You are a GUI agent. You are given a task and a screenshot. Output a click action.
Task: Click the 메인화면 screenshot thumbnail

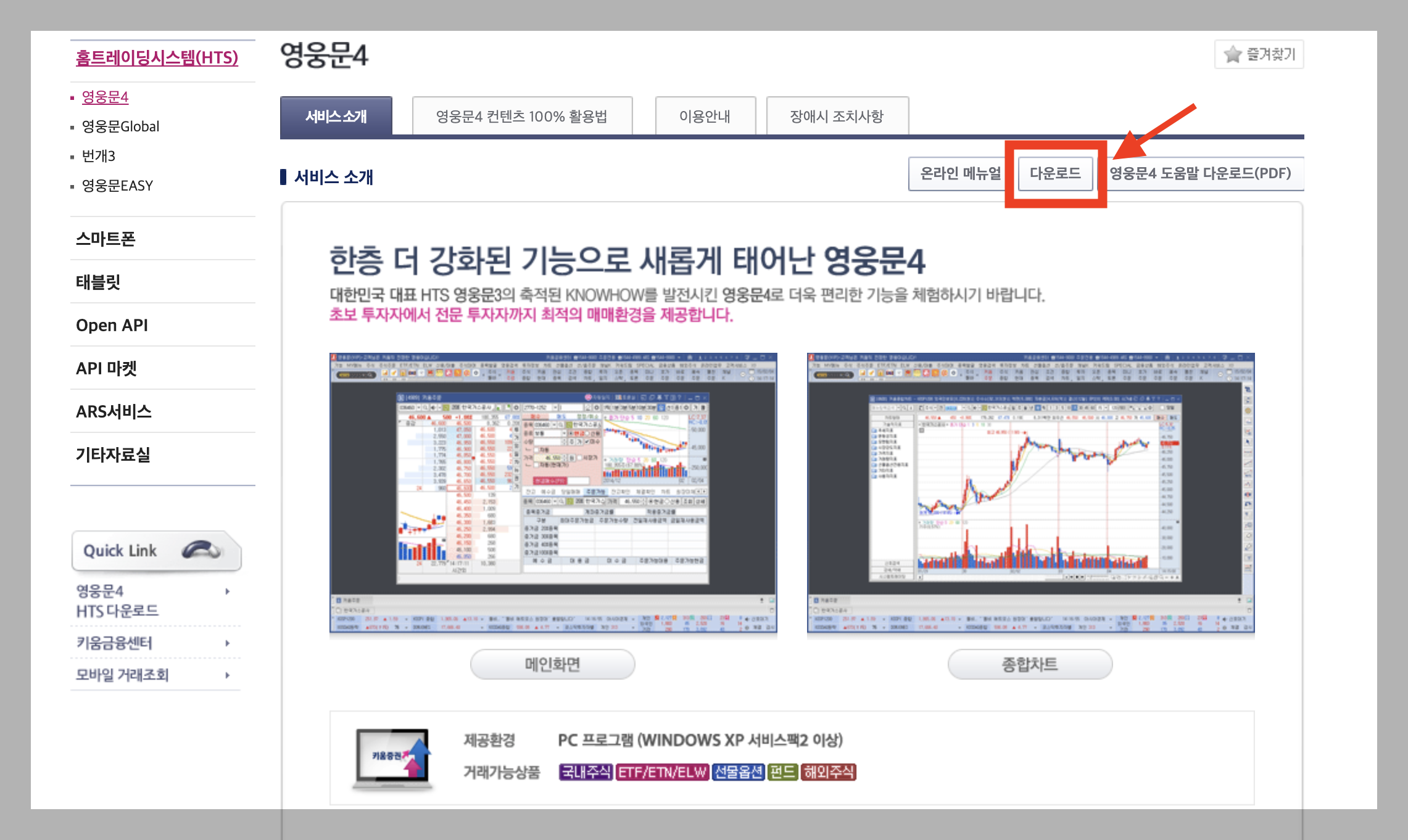coord(553,492)
